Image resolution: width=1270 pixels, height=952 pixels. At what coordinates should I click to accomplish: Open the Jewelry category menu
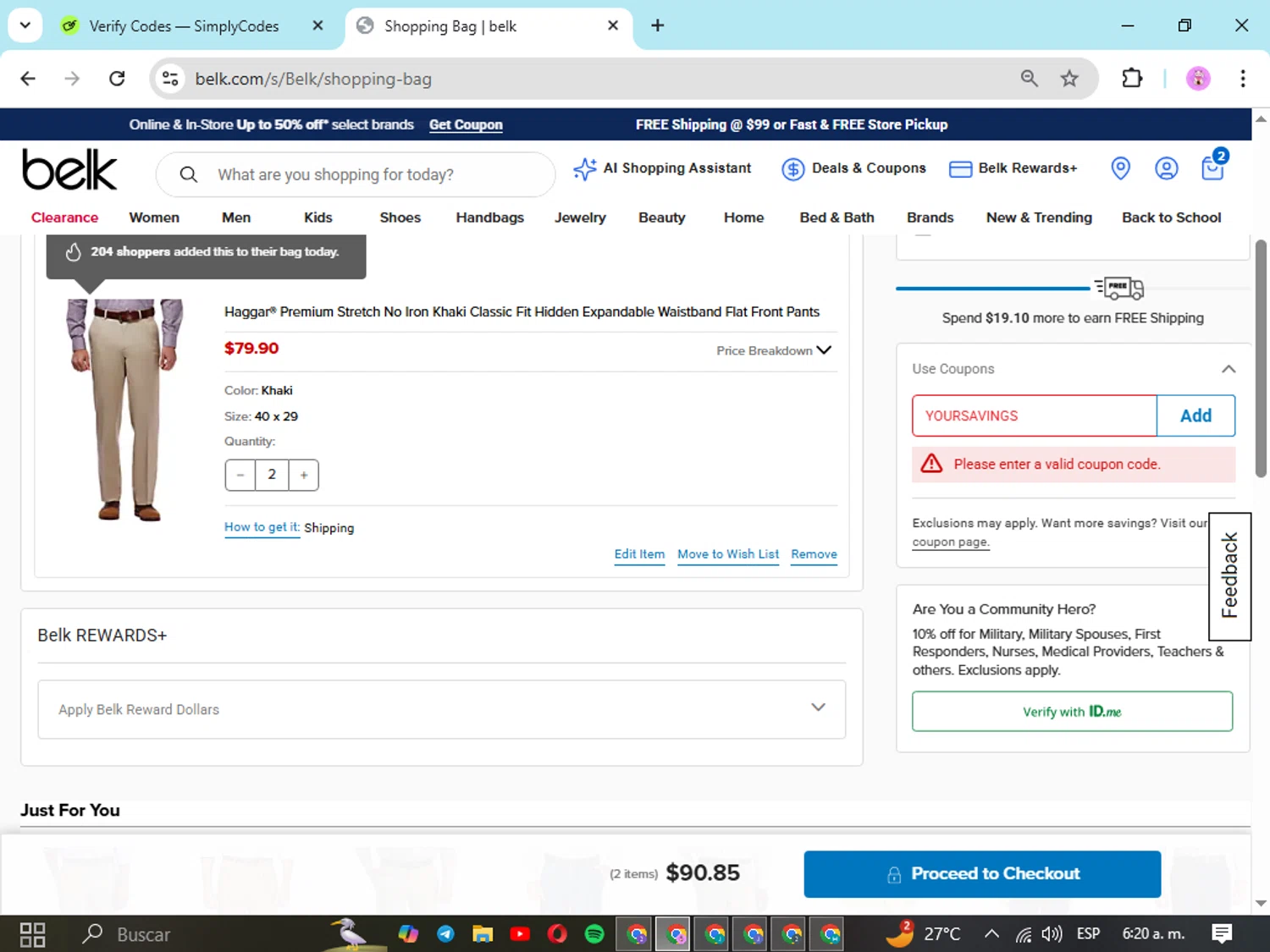580,217
